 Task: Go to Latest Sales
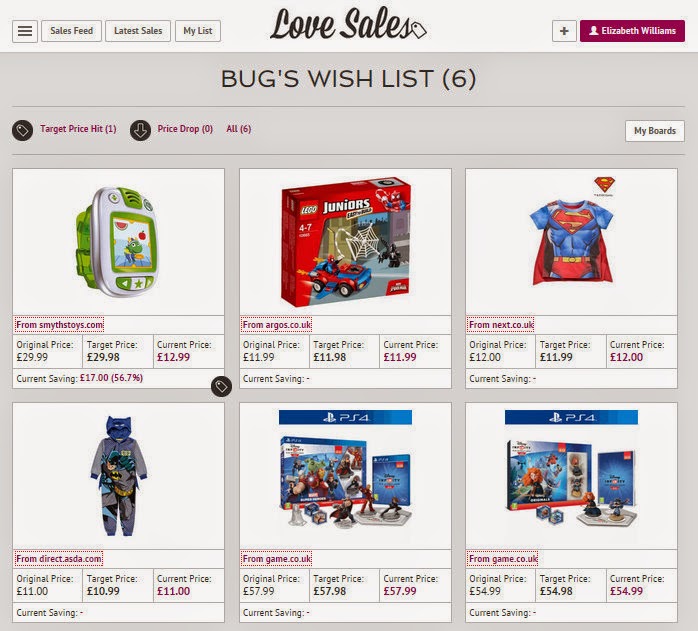click(x=138, y=31)
